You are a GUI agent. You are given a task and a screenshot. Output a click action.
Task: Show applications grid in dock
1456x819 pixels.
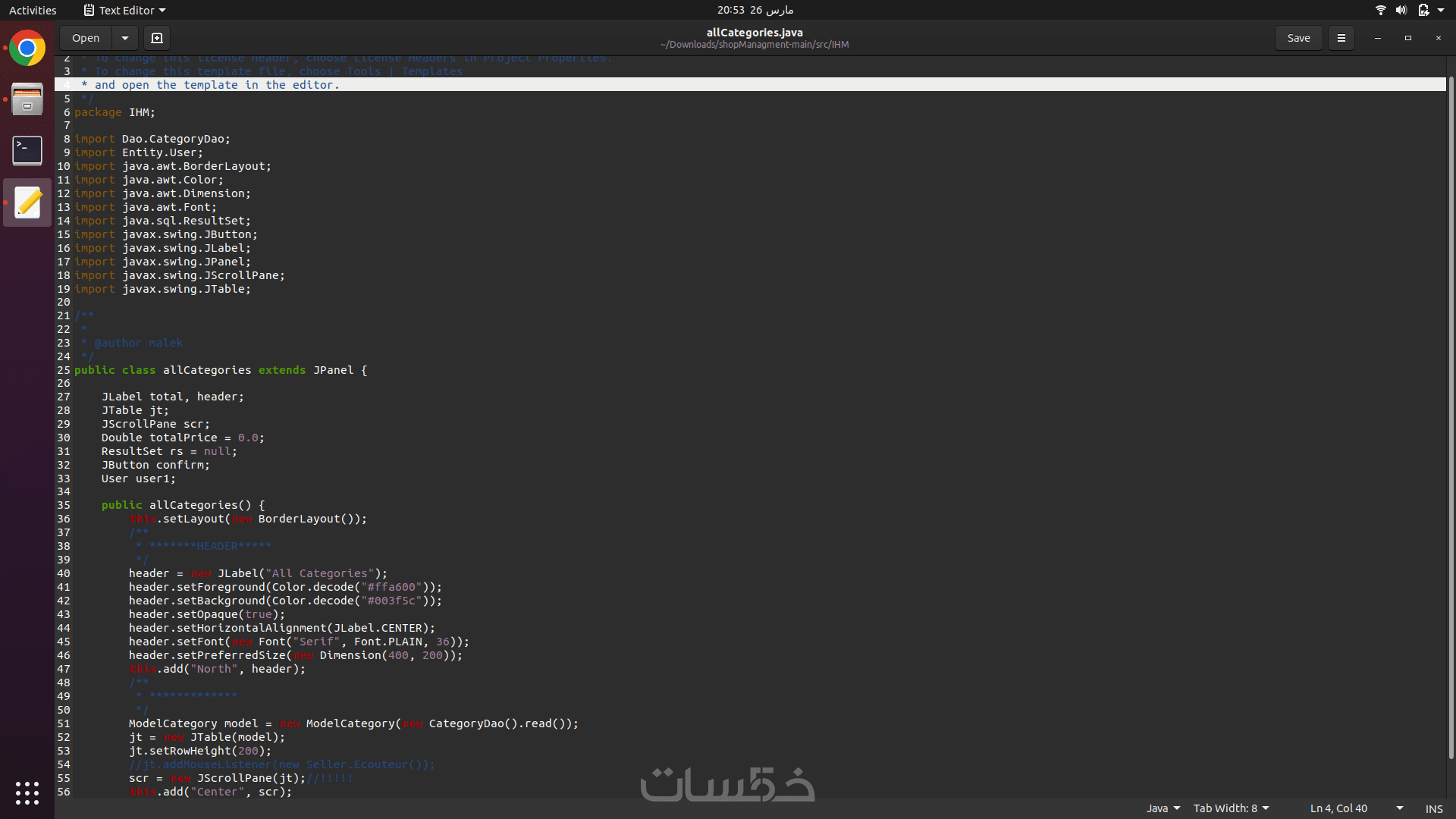tap(27, 792)
